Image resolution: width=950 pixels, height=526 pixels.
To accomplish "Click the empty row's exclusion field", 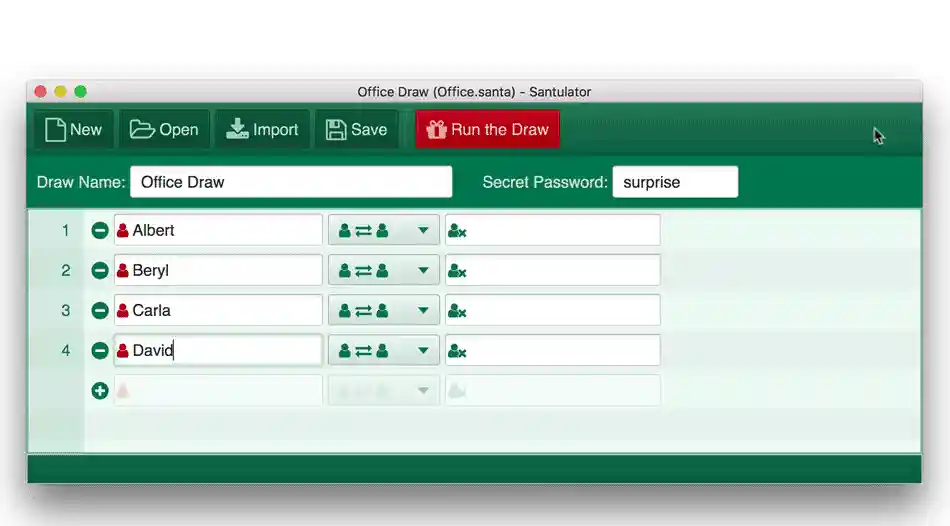I will (x=553, y=391).
